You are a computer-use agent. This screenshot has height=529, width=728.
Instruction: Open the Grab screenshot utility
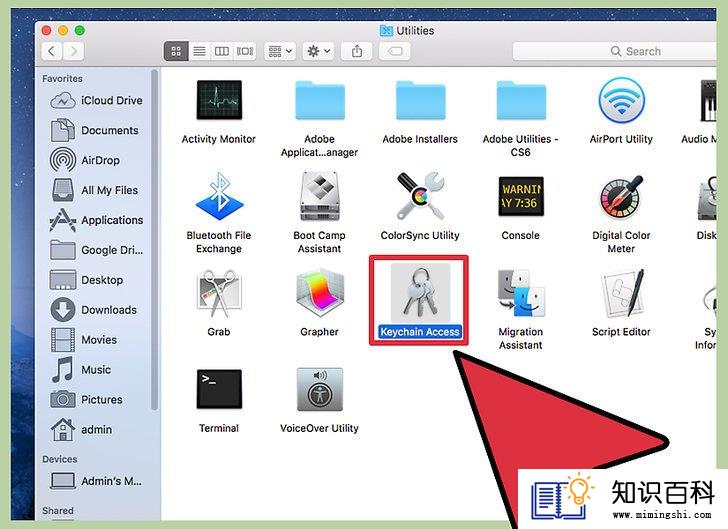(x=219, y=293)
